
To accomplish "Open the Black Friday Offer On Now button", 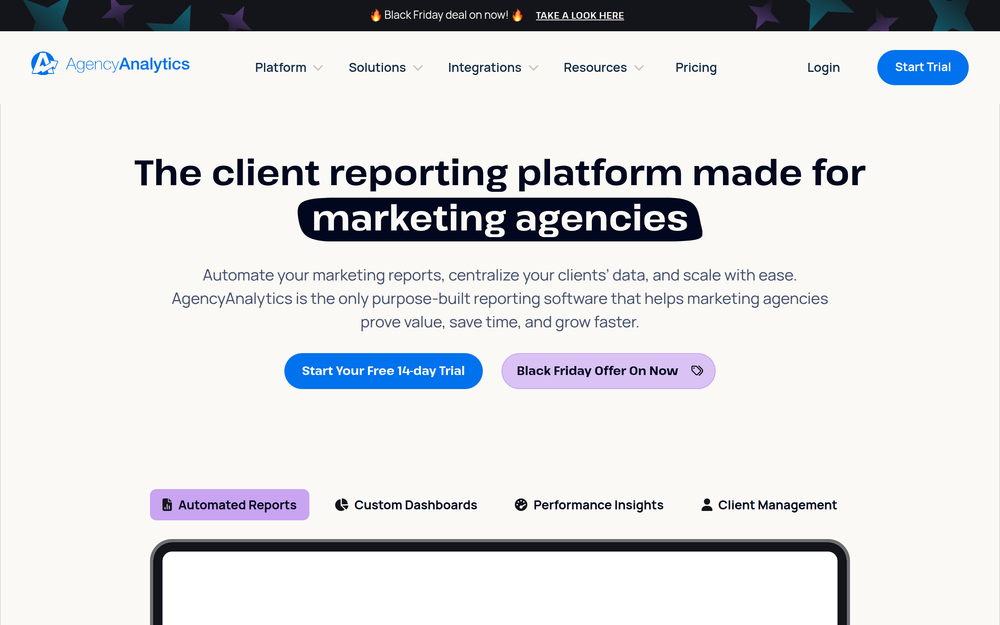I will click(608, 371).
